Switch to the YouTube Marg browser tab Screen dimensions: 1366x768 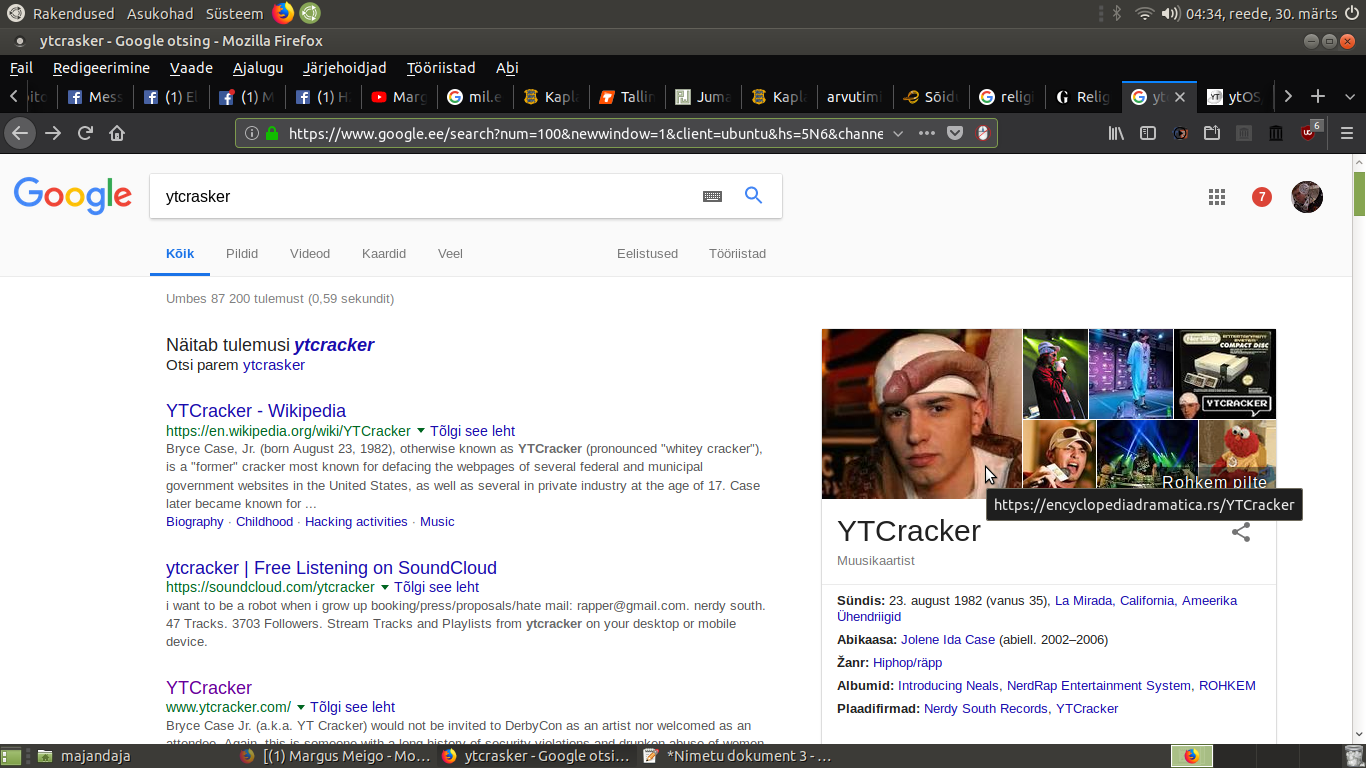pos(398,97)
